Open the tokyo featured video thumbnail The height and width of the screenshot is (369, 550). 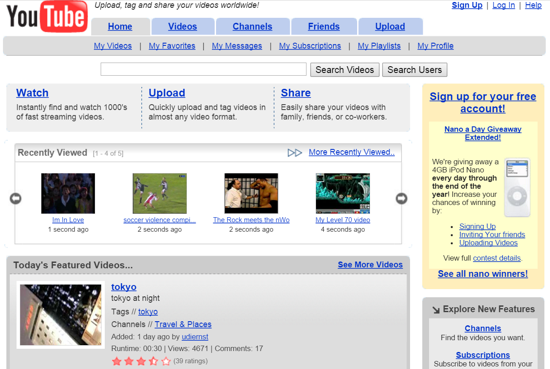[61, 315]
